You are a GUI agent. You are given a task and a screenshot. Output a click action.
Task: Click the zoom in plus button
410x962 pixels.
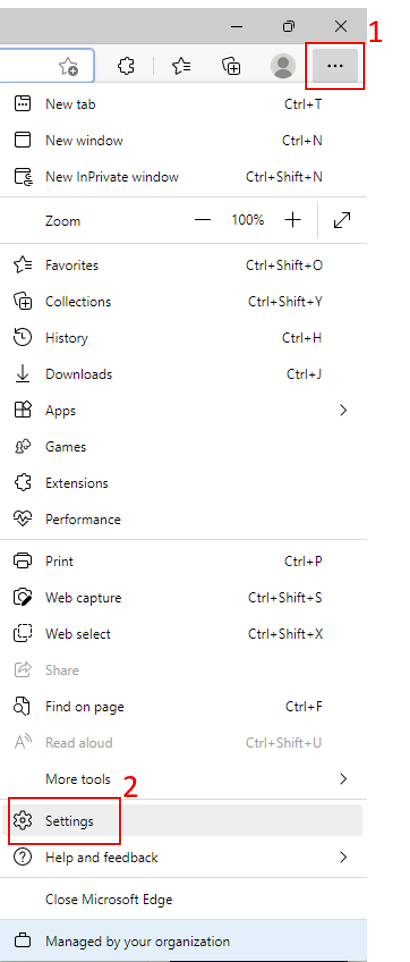point(293,220)
